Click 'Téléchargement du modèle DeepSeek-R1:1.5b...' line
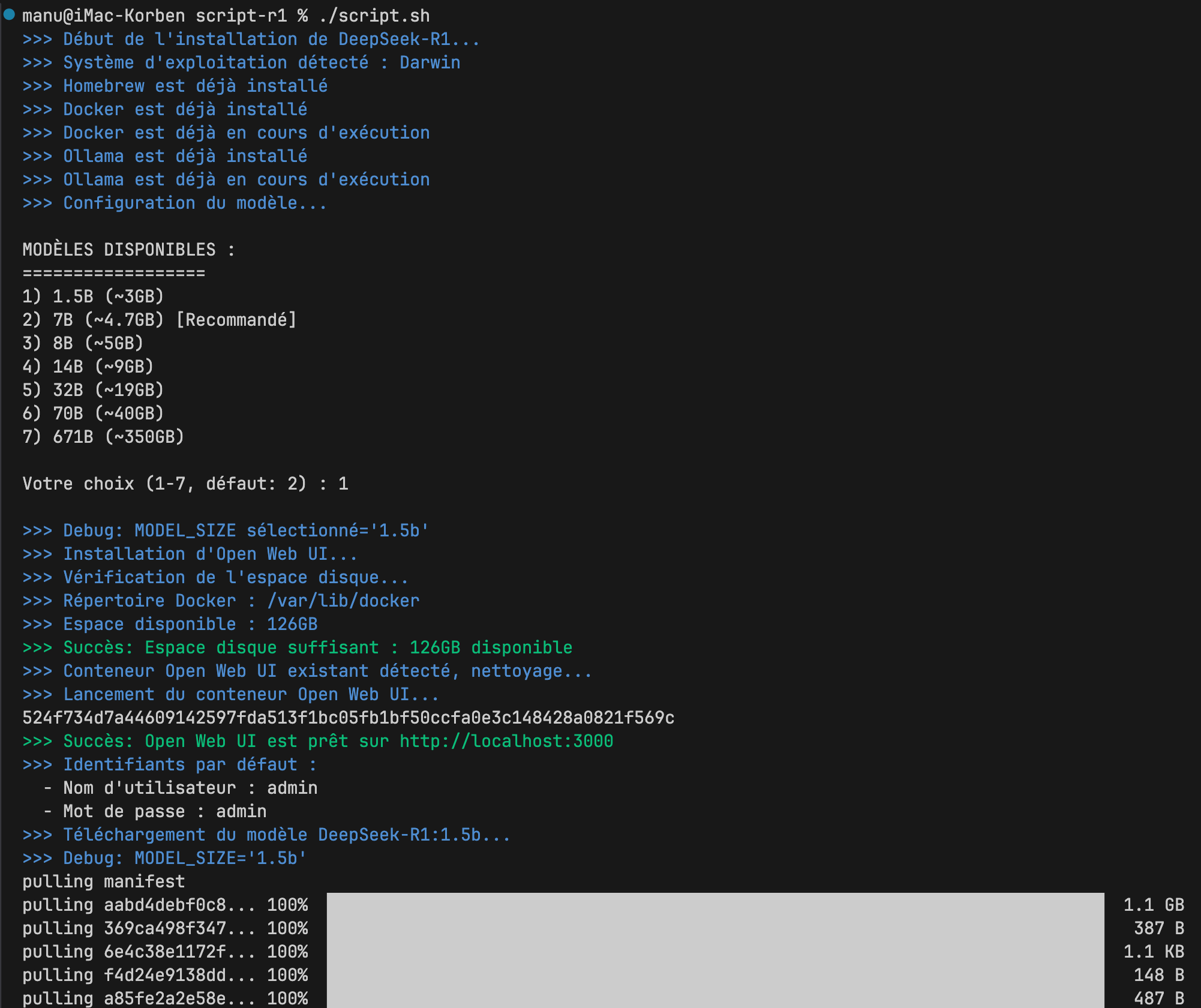 (266, 835)
